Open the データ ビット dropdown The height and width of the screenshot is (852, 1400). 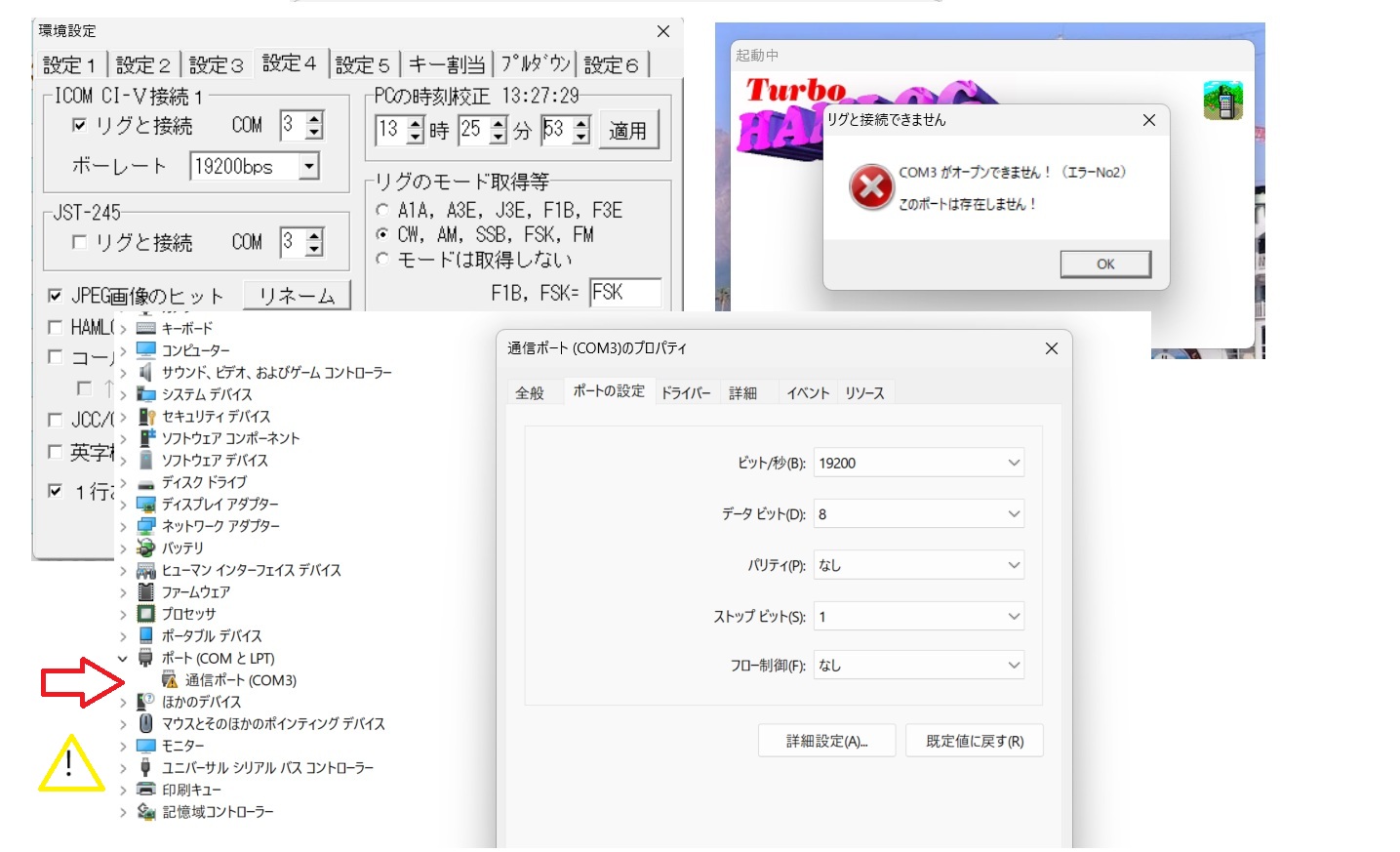click(x=918, y=513)
